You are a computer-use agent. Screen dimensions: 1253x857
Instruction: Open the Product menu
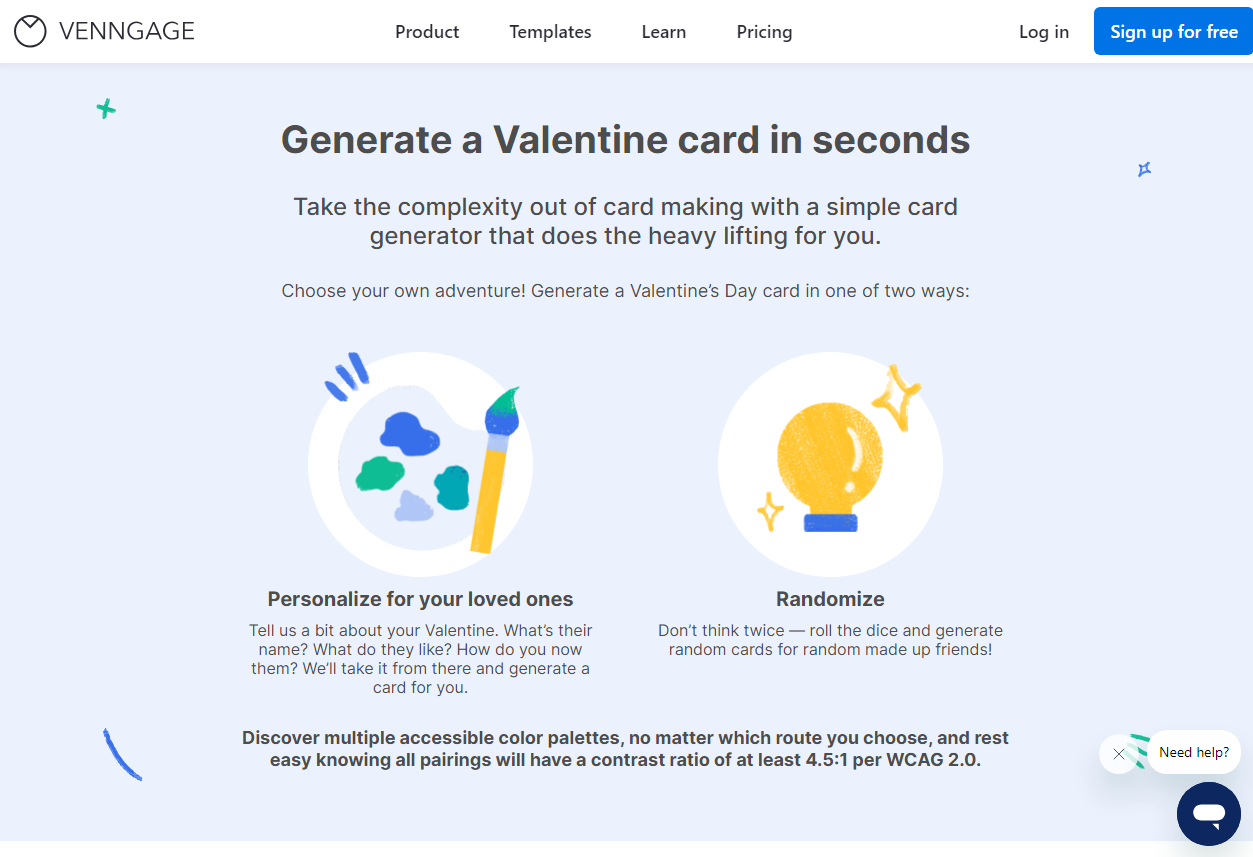(427, 32)
